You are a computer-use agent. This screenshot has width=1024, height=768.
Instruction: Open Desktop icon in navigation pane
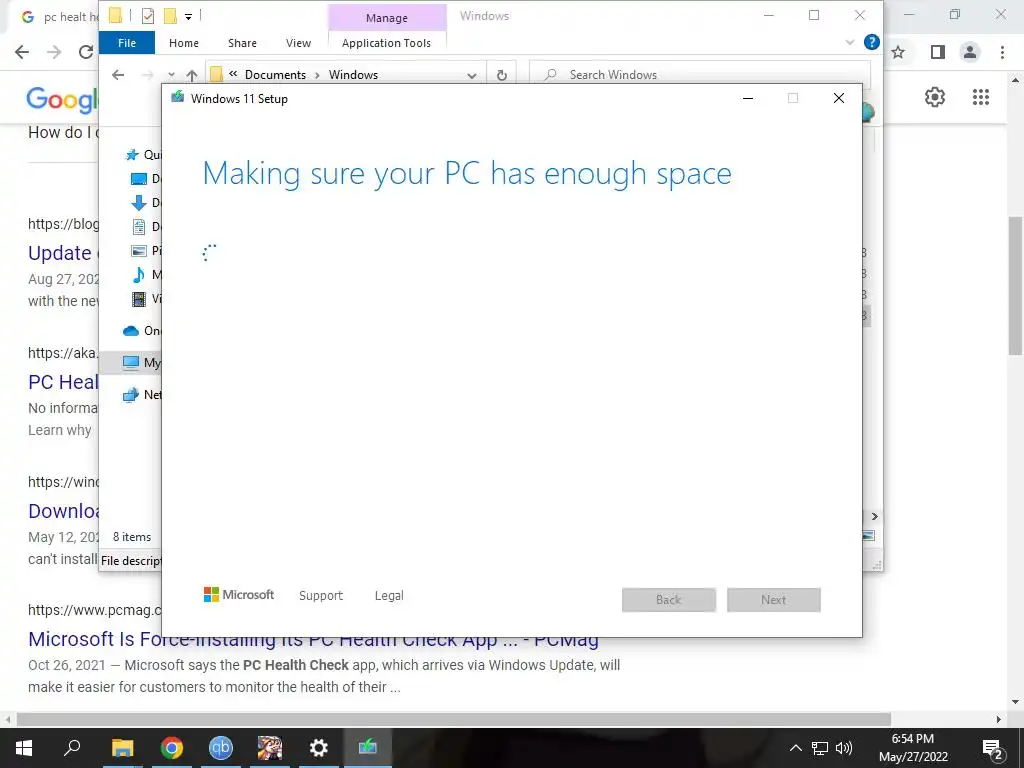tap(138, 179)
